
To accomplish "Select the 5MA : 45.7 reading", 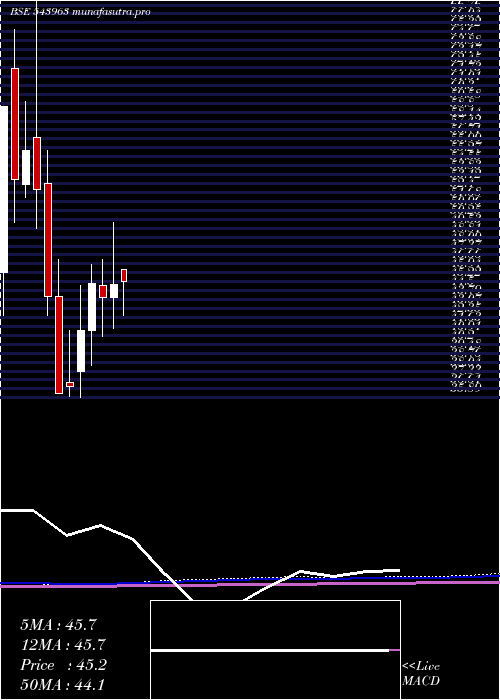I will pyautogui.click(x=58, y=625).
